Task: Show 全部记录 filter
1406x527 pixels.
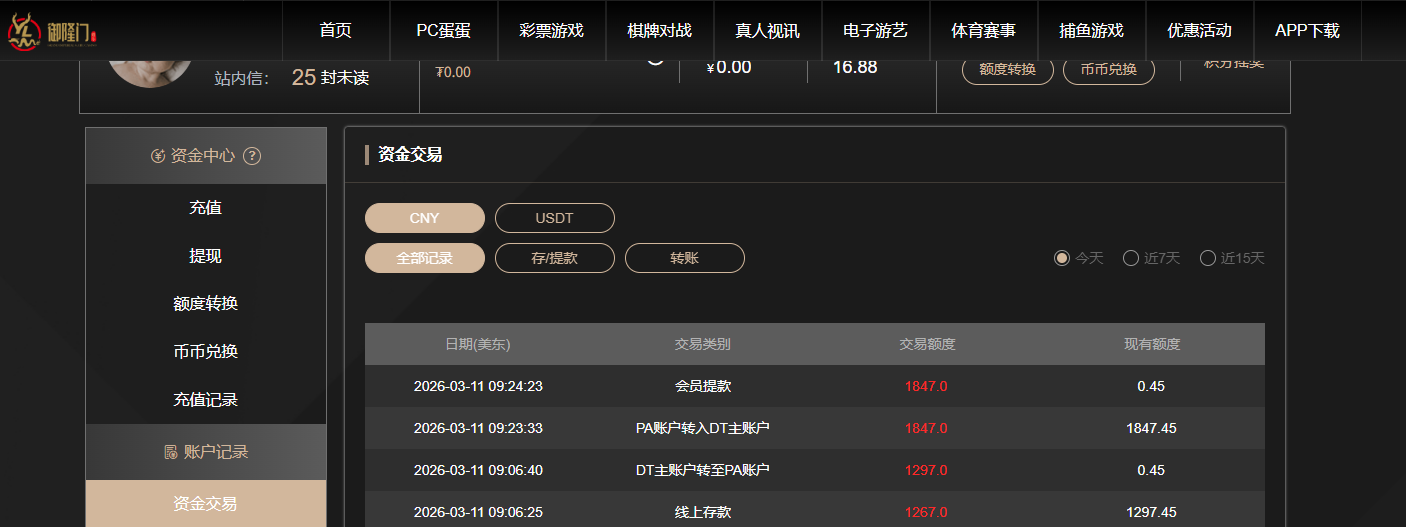Action: click(425, 258)
